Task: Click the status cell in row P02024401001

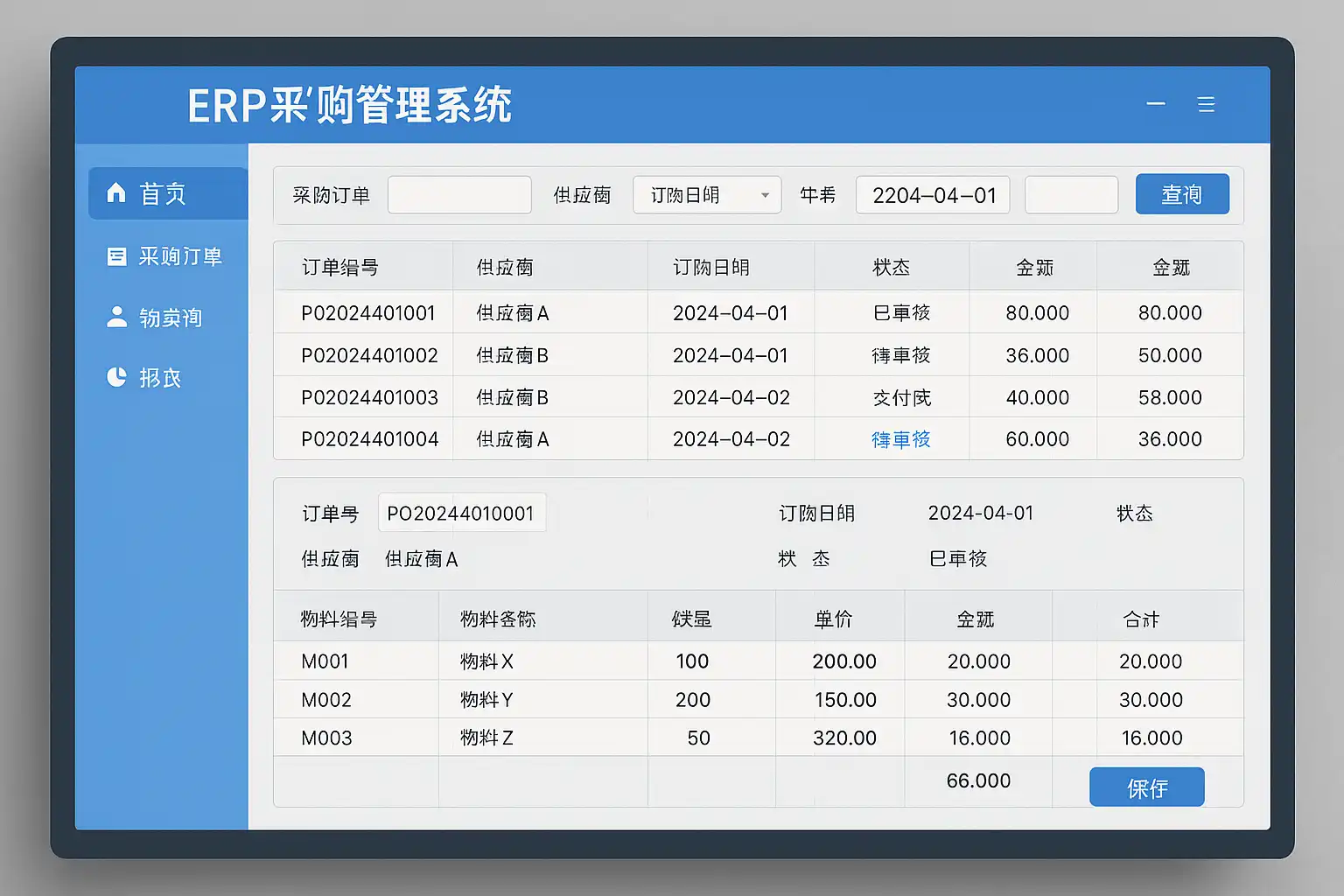Action: [901, 313]
